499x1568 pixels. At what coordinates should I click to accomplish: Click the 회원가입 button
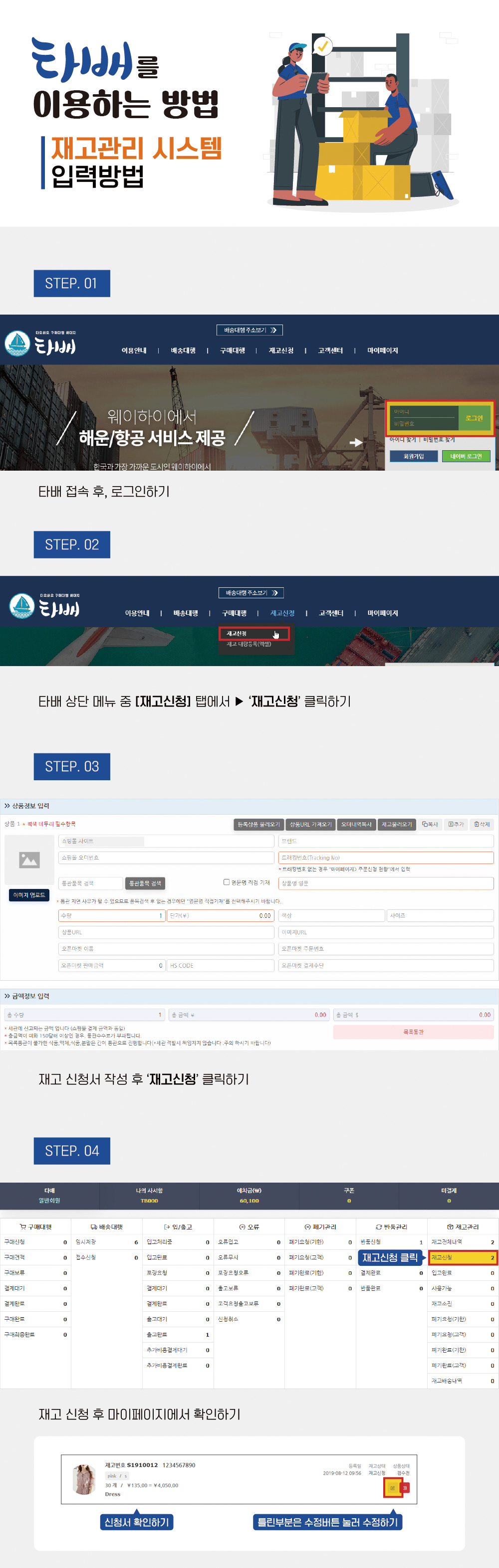pos(414,456)
